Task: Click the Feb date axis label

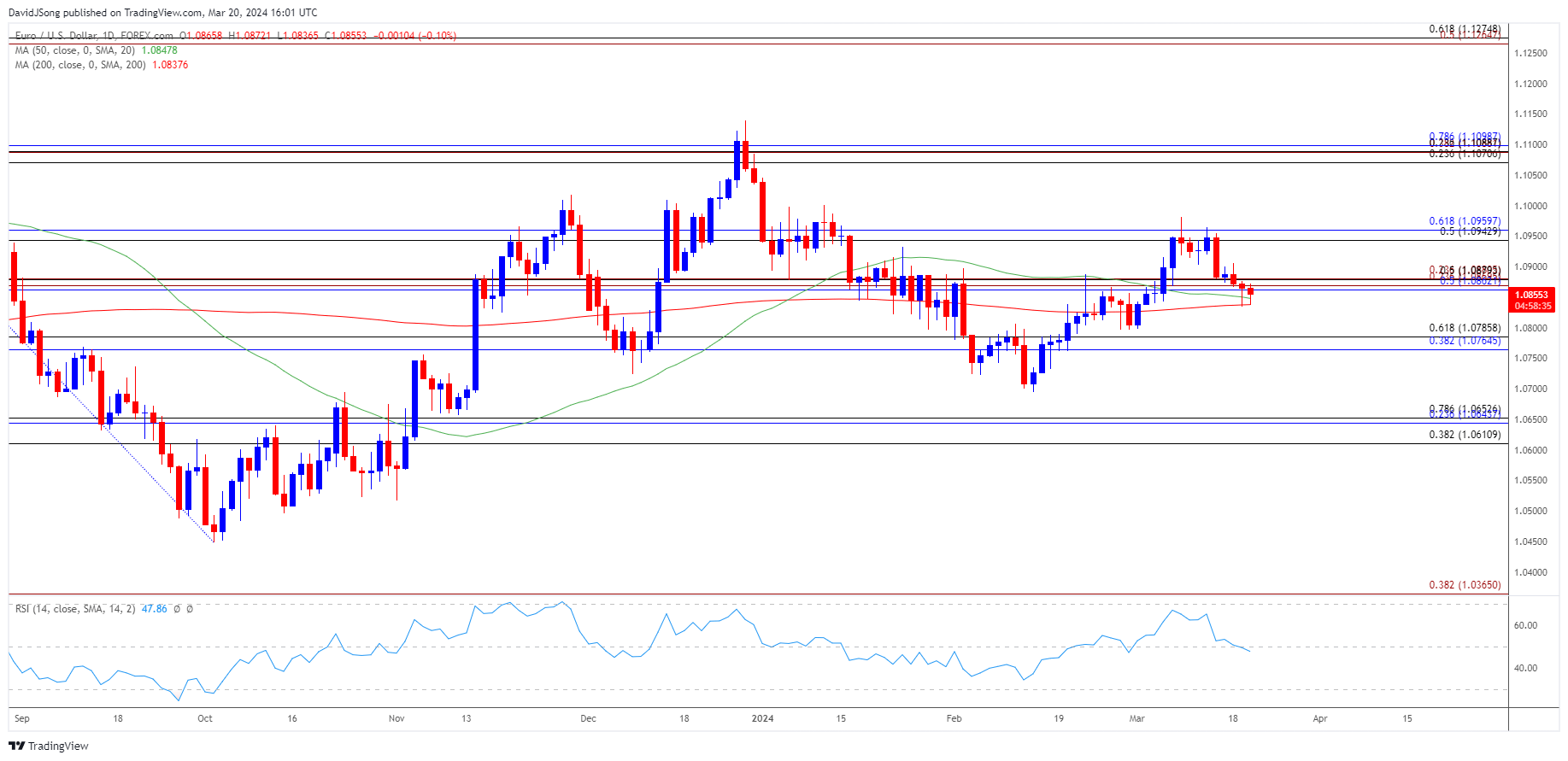Action: coord(954,718)
